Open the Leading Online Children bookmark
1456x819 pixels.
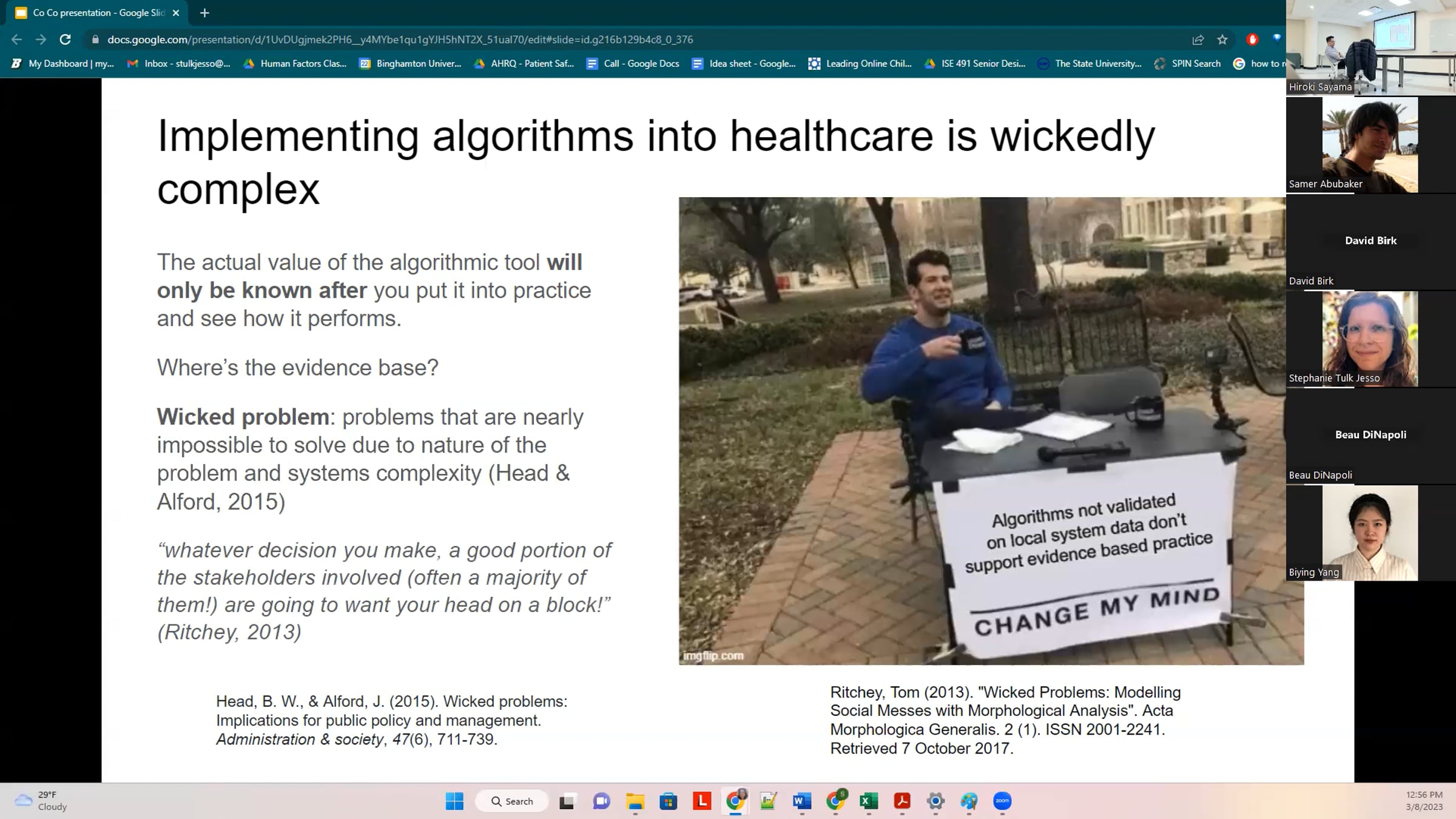(860, 64)
